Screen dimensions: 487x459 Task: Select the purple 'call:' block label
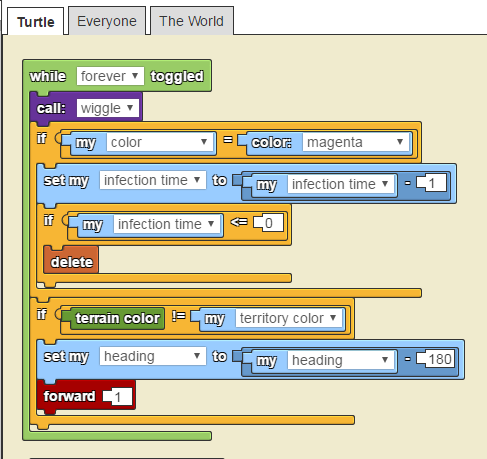51,108
